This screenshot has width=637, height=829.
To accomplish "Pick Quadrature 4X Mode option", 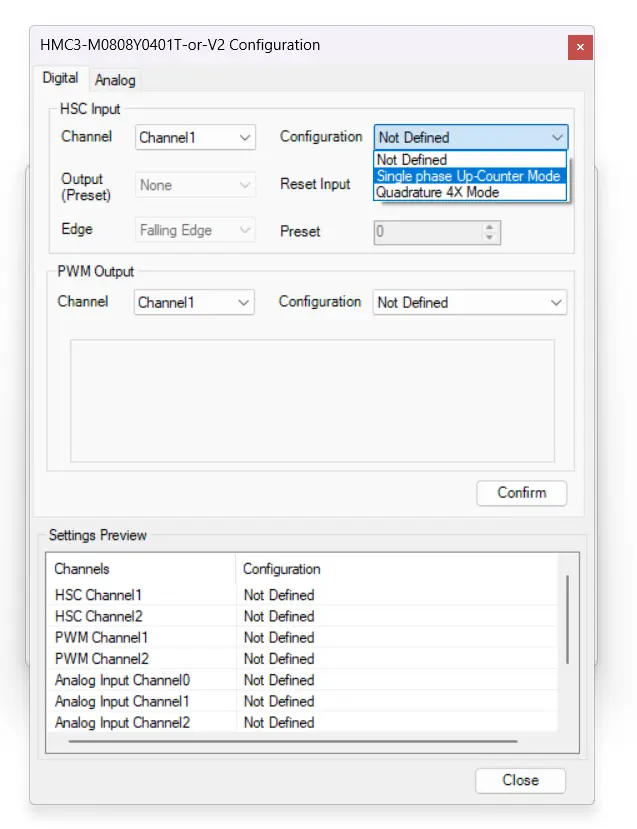I will (x=470, y=192).
